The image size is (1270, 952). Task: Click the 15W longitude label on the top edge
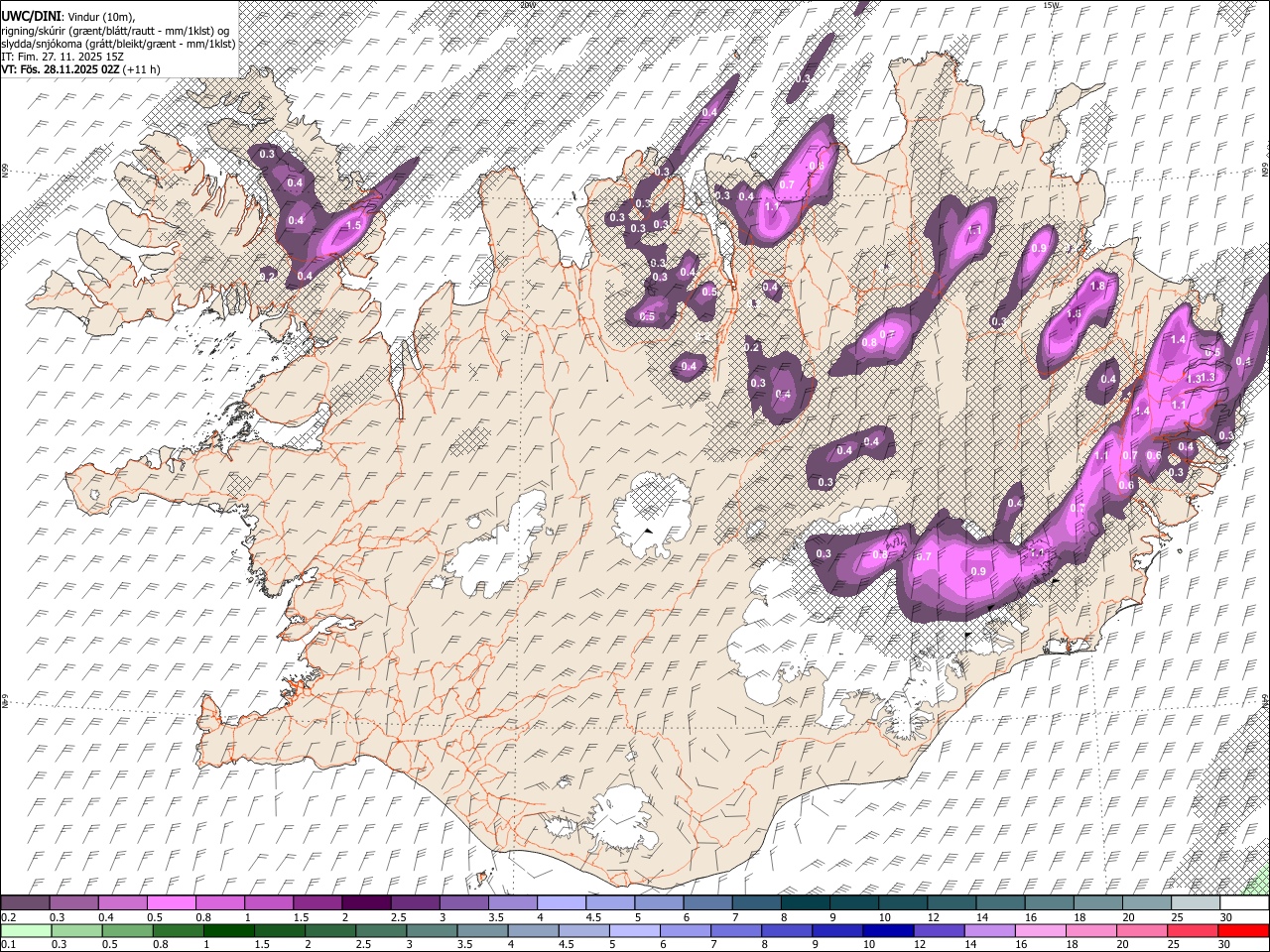pyautogui.click(x=1051, y=5)
